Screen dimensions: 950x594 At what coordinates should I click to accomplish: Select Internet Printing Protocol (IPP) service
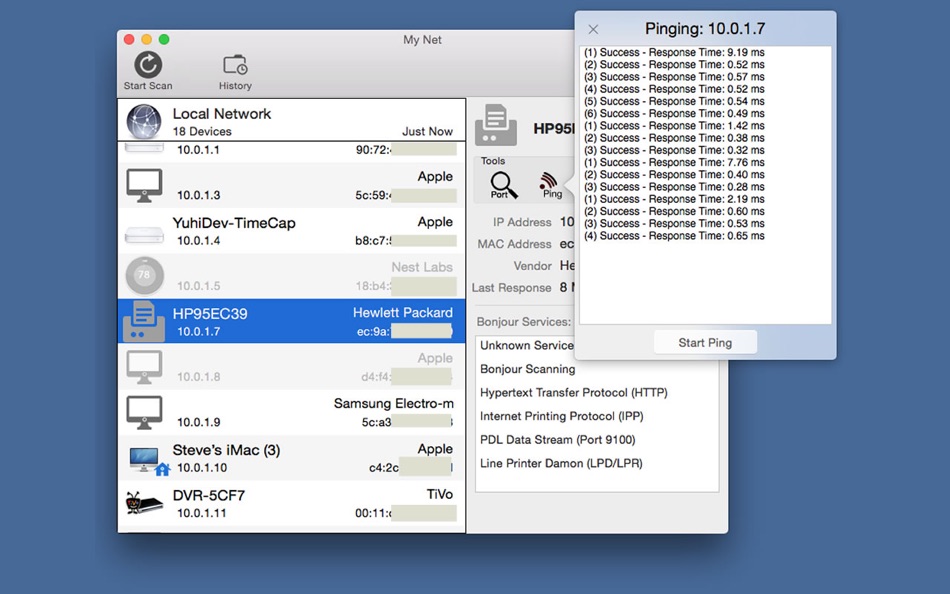pos(562,416)
